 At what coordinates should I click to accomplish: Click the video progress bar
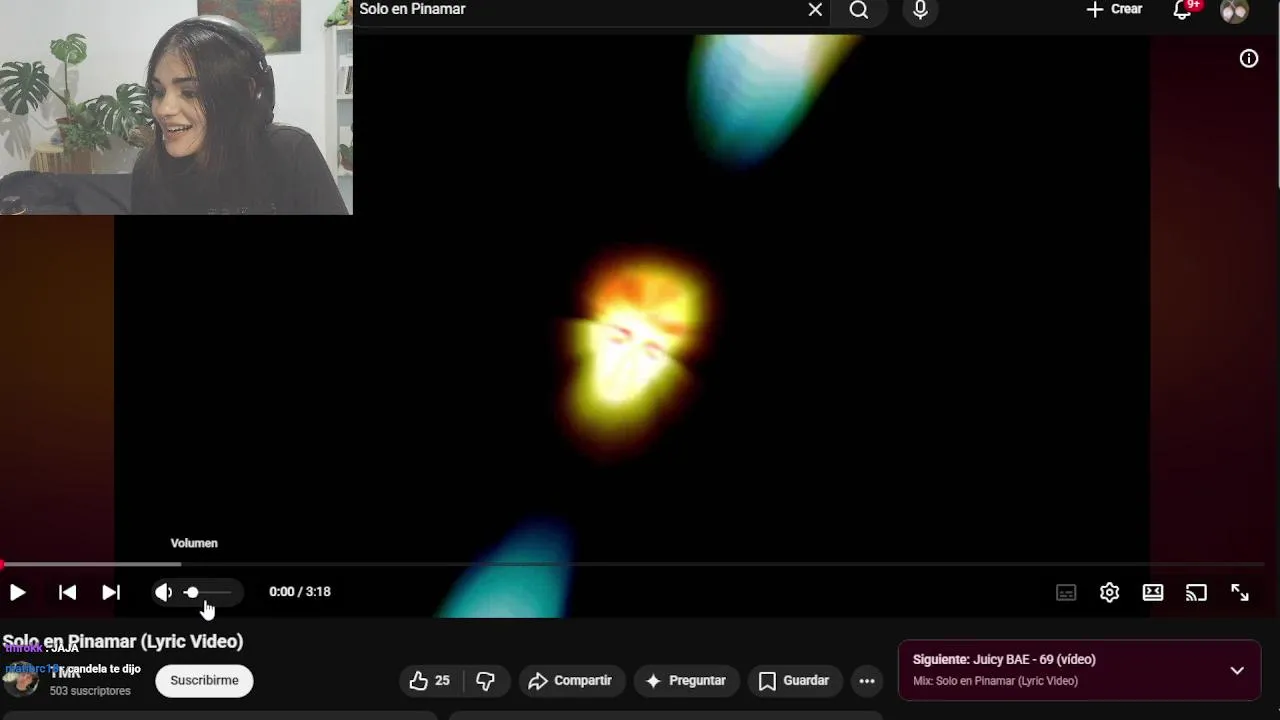tap(632, 564)
